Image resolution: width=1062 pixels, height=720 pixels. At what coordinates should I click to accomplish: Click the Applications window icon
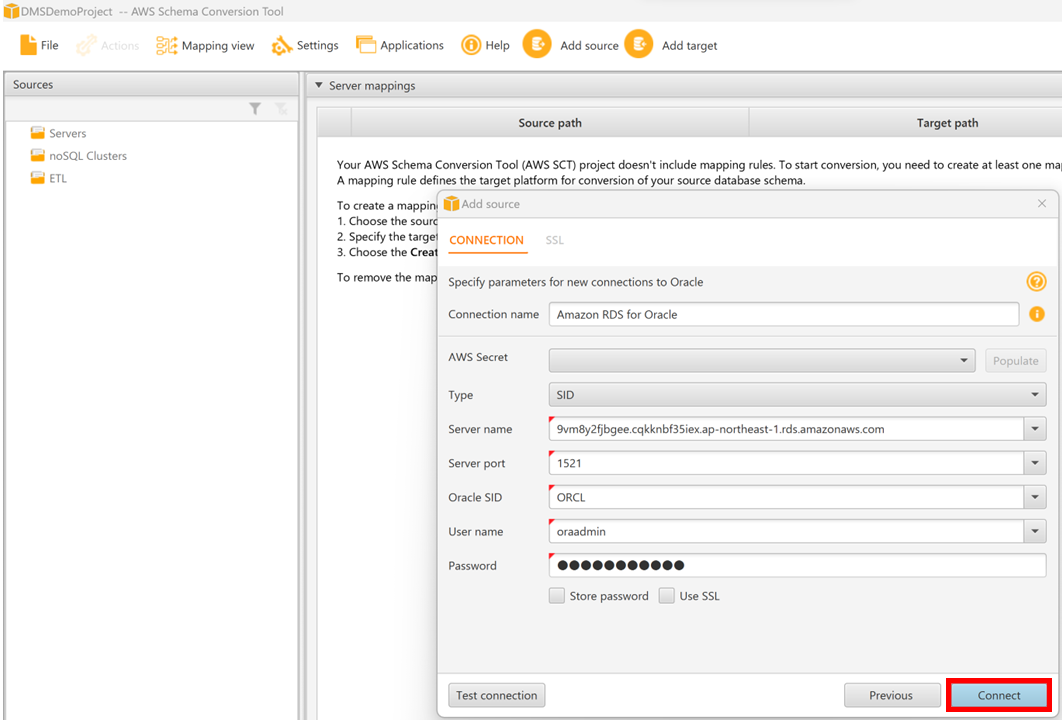click(366, 45)
